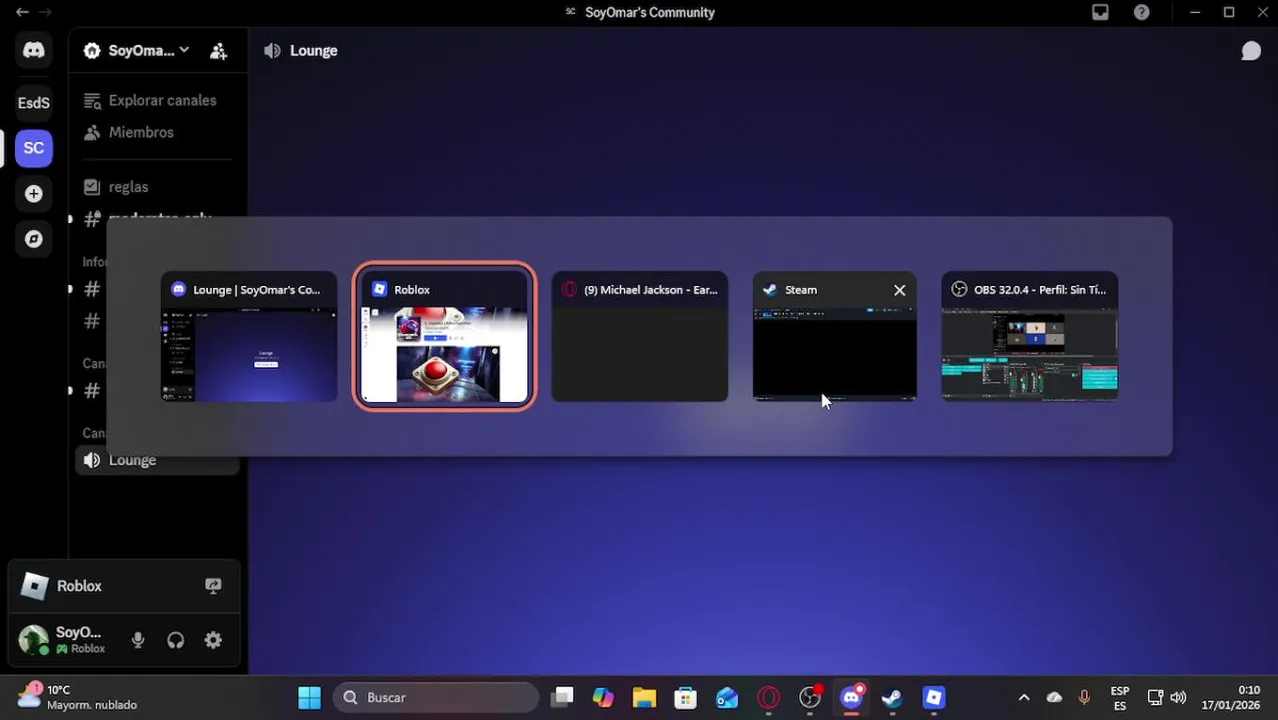This screenshot has height=720, width=1278.
Task: Switch to Michael Jackson Opera window thumbnail
Action: 640,337
